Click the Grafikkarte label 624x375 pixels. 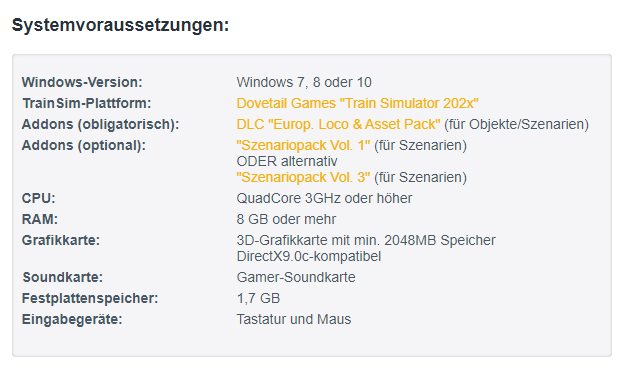click(x=60, y=240)
